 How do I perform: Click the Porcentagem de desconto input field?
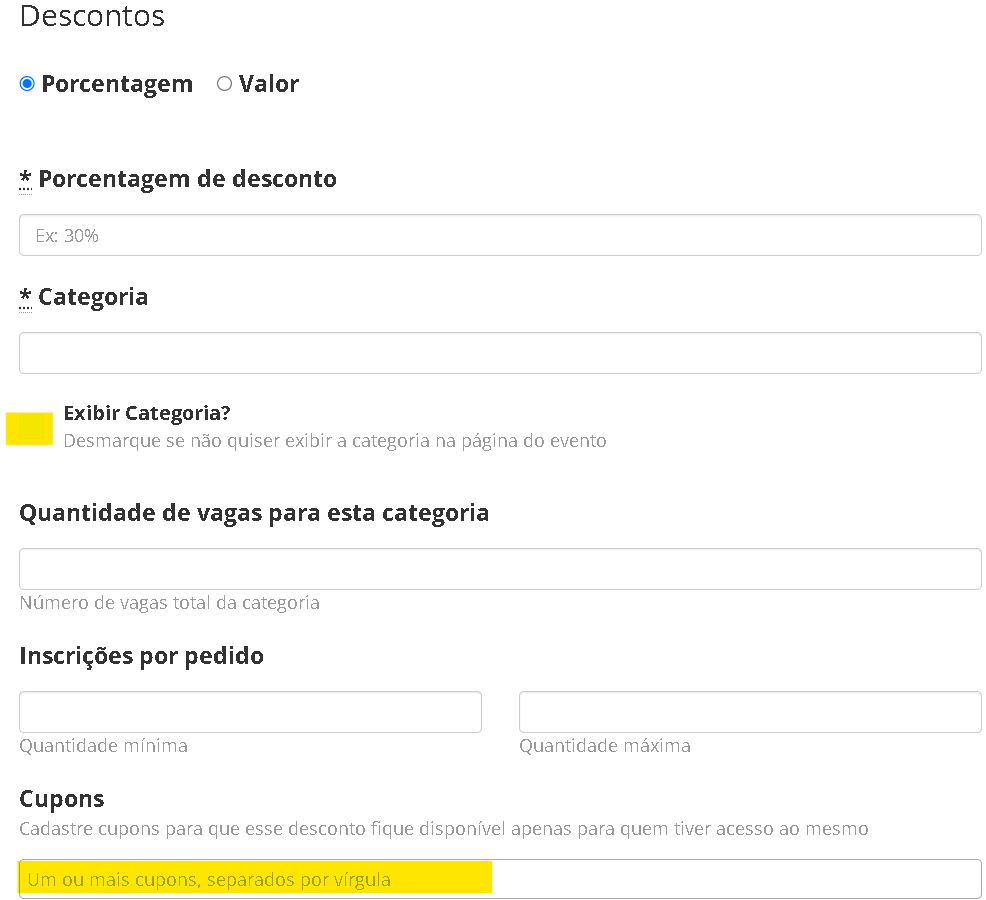(x=500, y=235)
